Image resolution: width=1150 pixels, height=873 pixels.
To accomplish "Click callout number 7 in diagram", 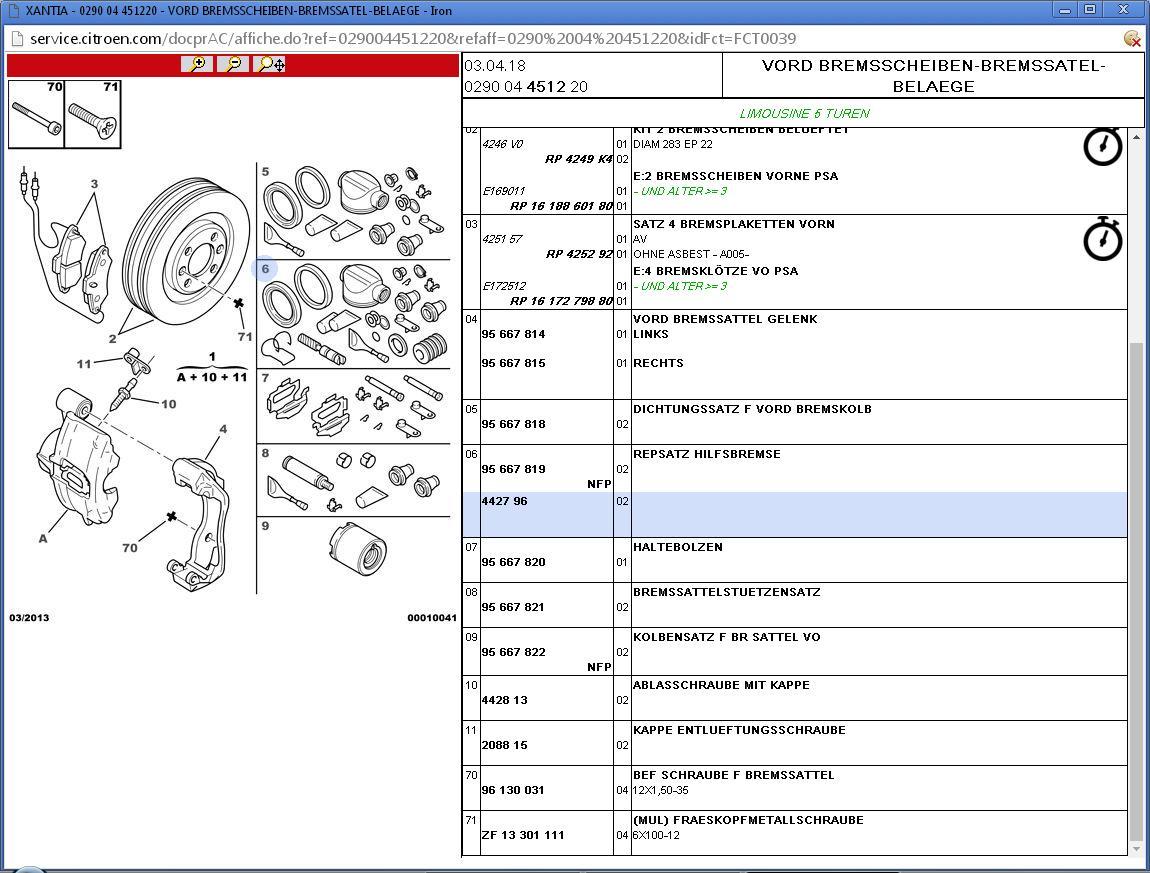I will coord(265,378).
